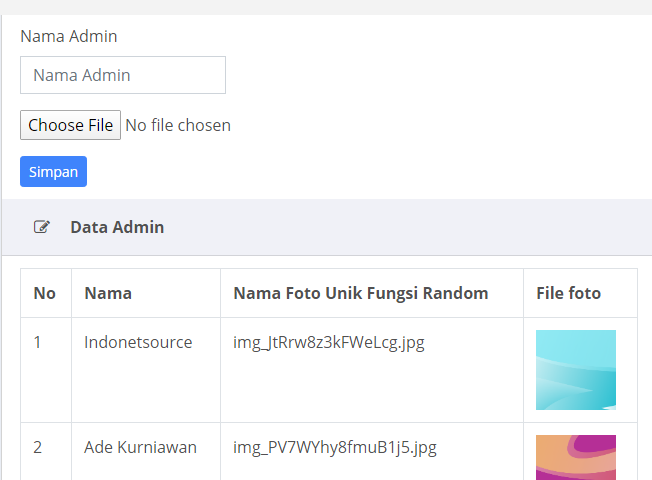Click the edit icon beside Data Admin
652x480 pixels.
coord(42,227)
